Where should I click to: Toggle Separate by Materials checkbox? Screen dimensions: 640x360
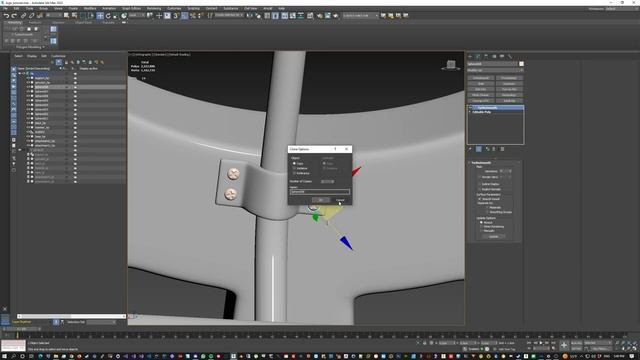487,207
